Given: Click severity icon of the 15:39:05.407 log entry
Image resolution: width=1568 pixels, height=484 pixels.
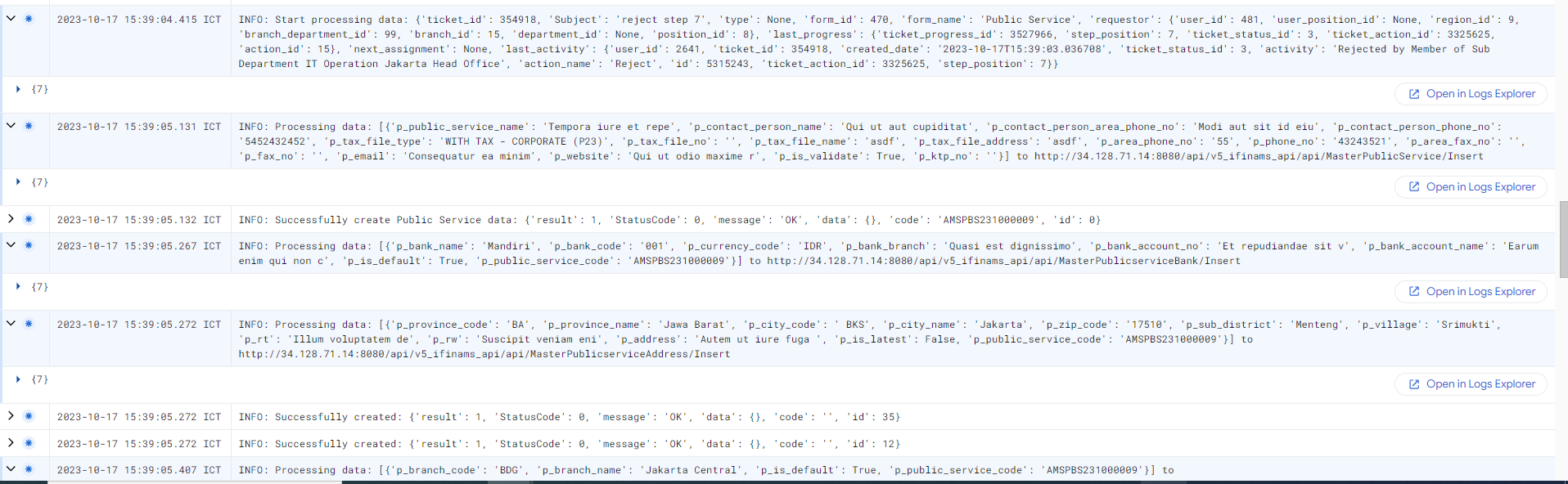Looking at the screenshot, I should (x=29, y=469).
